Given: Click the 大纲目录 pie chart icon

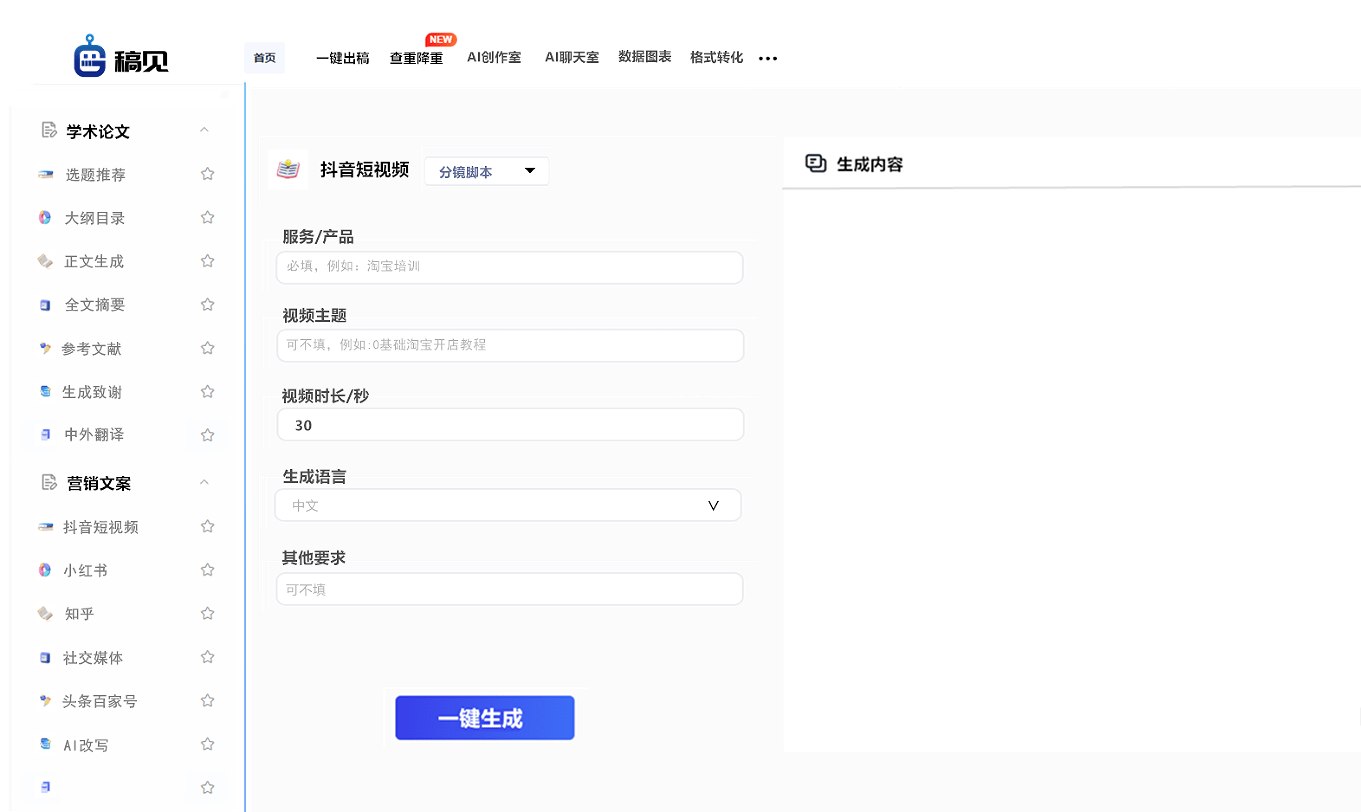Looking at the screenshot, I should point(45,217).
